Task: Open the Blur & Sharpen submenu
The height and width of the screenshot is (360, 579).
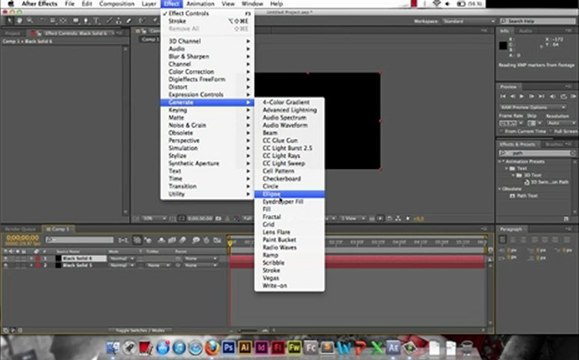Action: tap(207, 56)
